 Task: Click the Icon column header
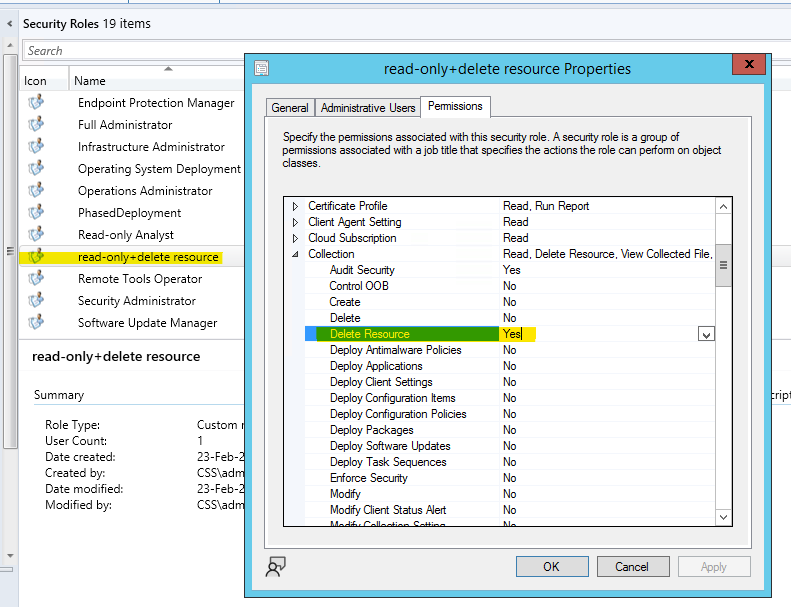pos(44,81)
